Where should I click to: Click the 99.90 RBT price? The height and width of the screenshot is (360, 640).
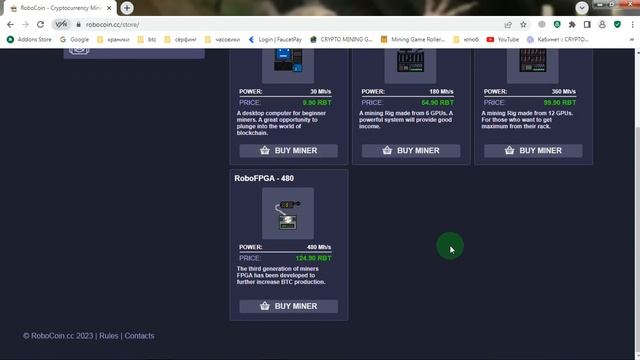pyautogui.click(x=560, y=103)
